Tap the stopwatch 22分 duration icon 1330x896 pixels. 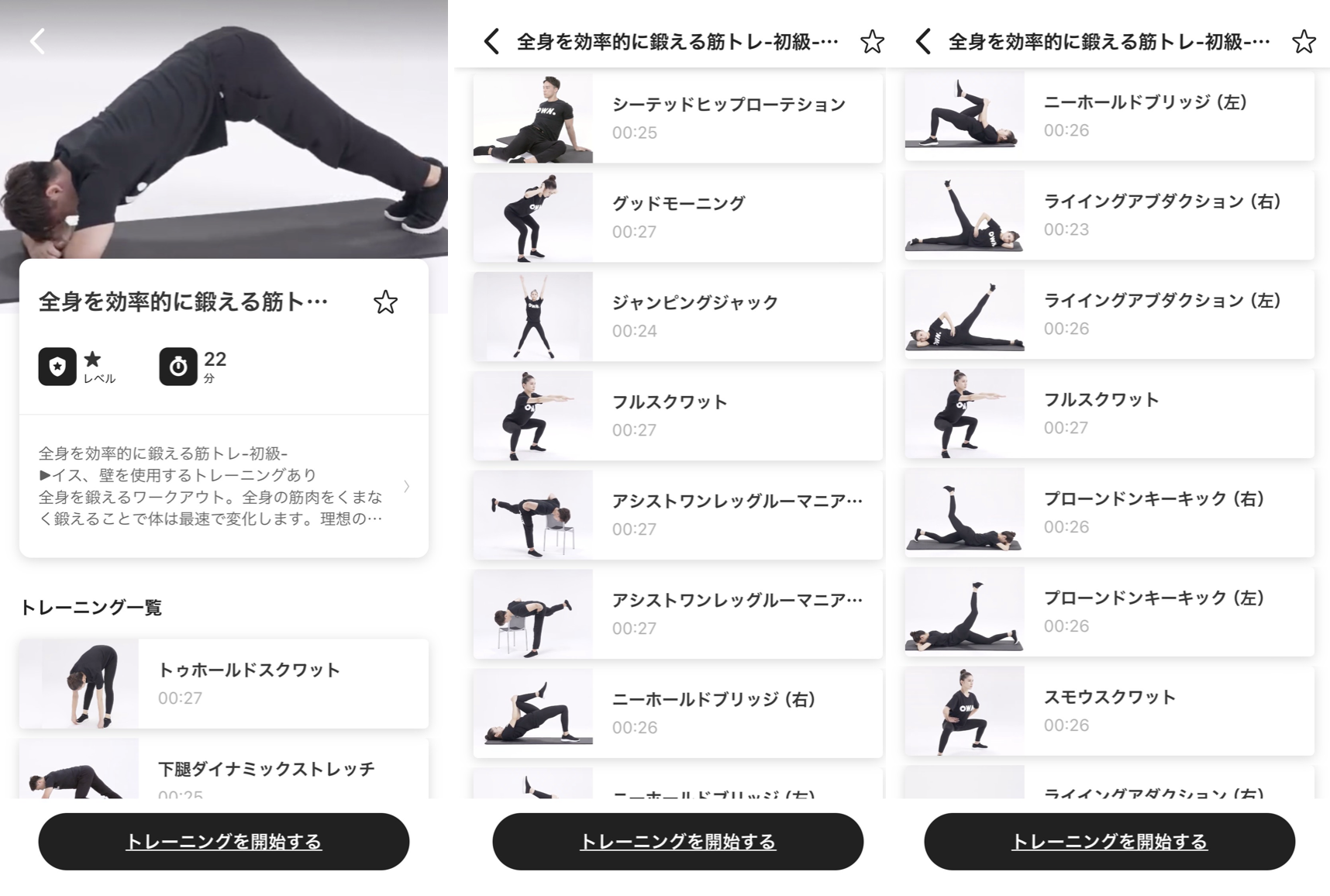click(178, 367)
